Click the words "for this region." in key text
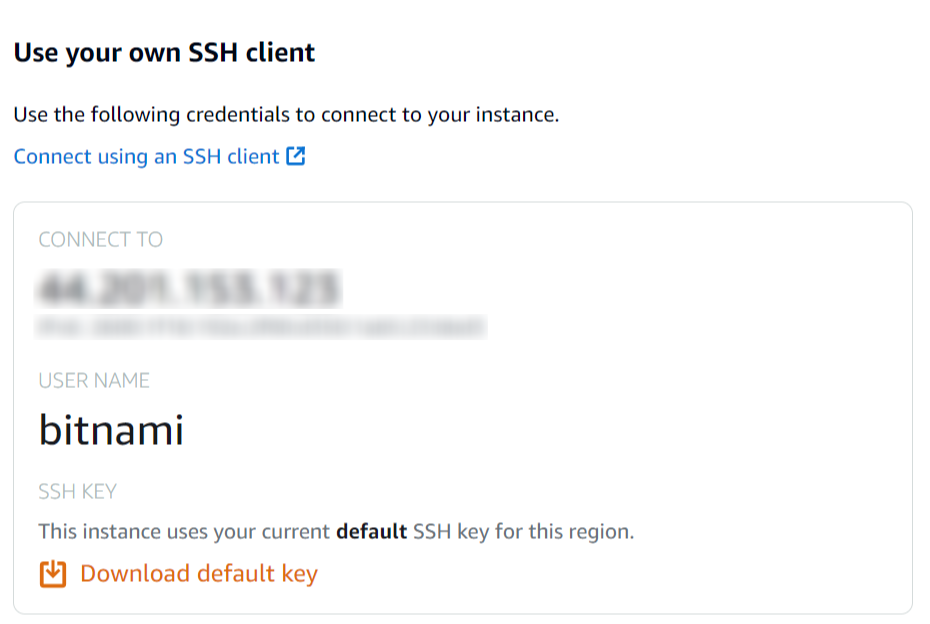The width and height of the screenshot is (930, 624). coord(564,531)
